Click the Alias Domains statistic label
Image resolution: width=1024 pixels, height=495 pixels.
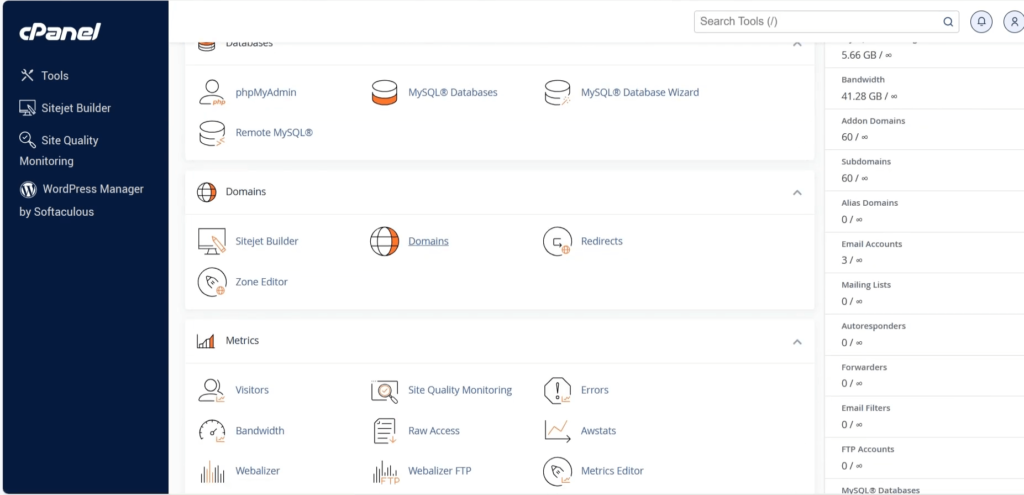pyautogui.click(x=869, y=203)
